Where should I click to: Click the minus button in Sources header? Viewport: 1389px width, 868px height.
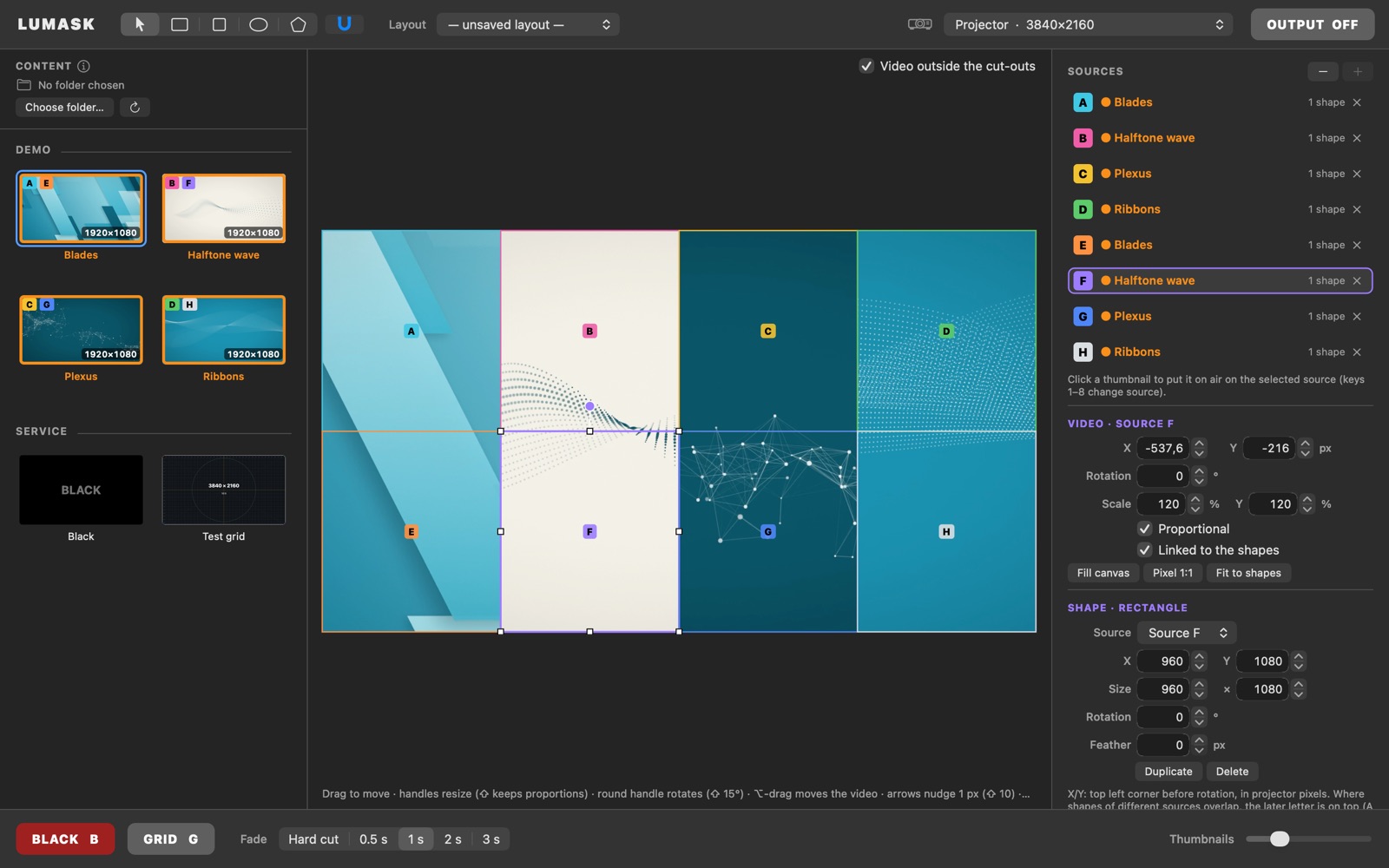tap(1323, 71)
